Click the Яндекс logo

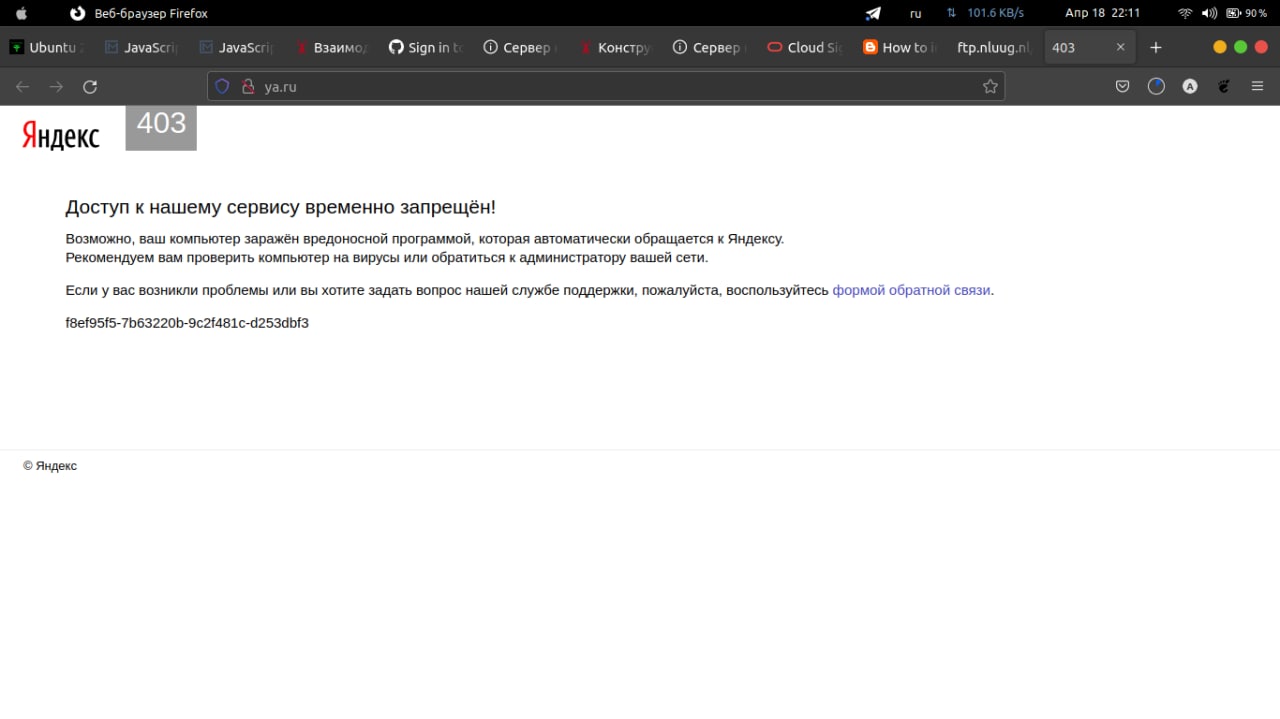(61, 135)
